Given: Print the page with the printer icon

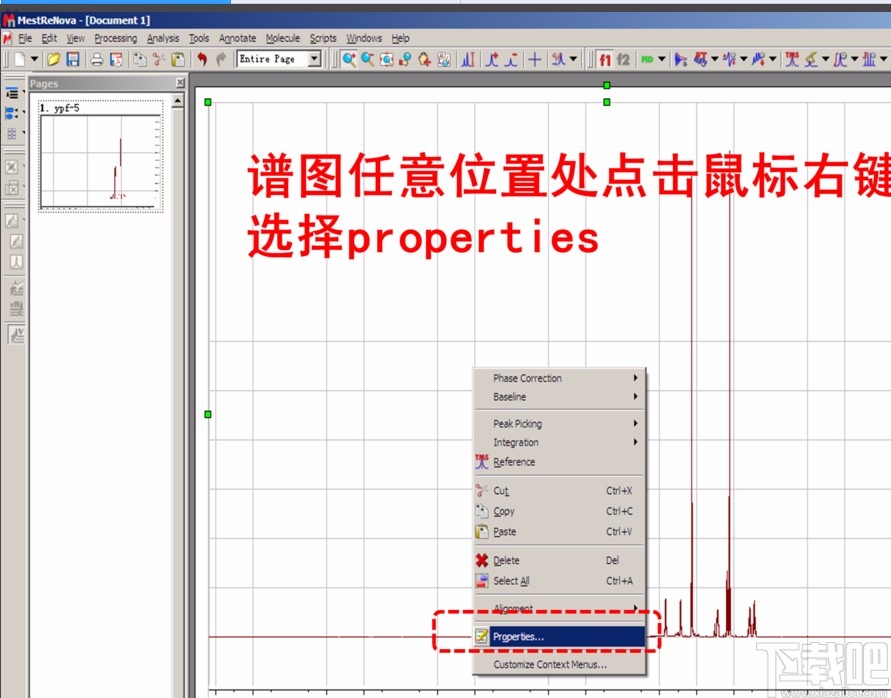Looking at the screenshot, I should coord(97,59).
